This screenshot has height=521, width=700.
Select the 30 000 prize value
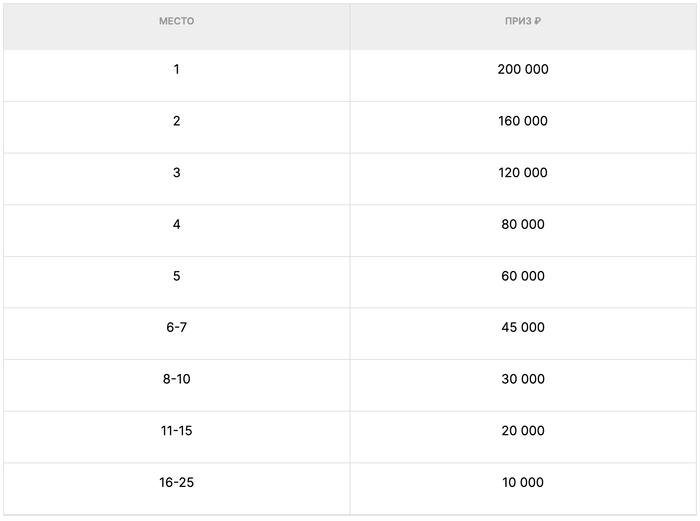coord(523,379)
